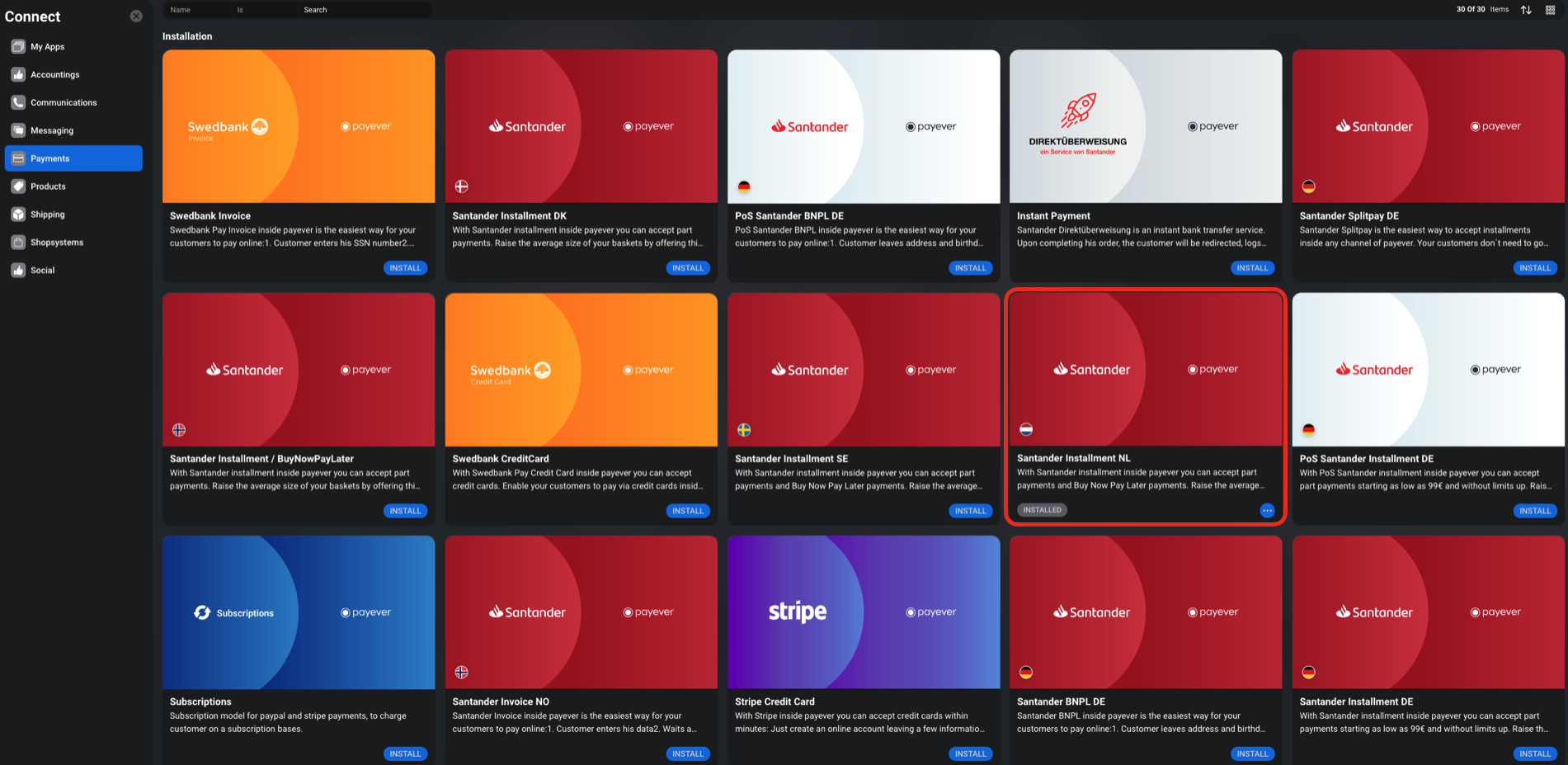The image size is (1568, 765).
Task: Install Stripe Credit Card
Action: 970,753
